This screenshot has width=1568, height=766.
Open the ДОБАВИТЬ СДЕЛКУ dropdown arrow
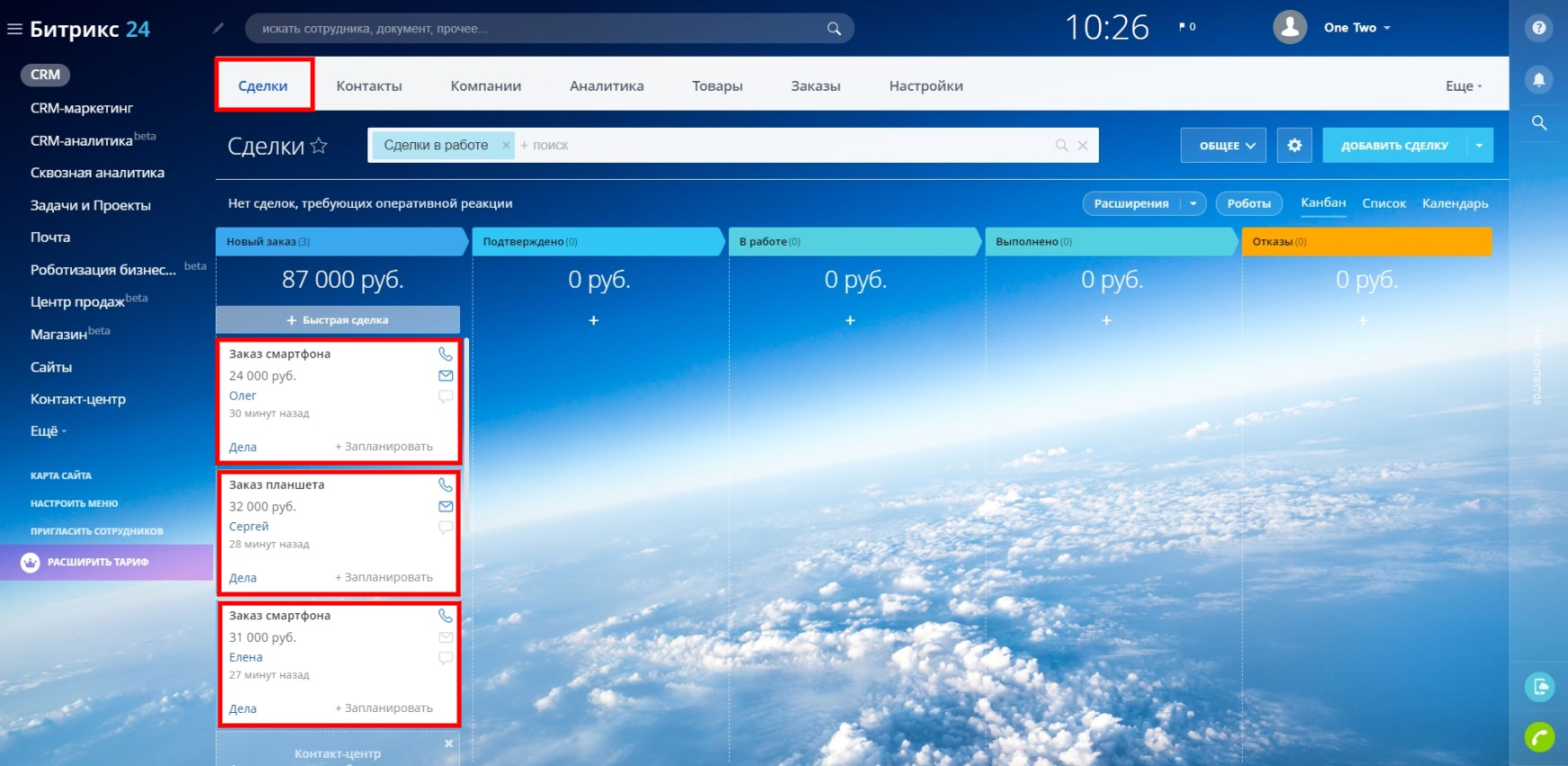[1480, 145]
